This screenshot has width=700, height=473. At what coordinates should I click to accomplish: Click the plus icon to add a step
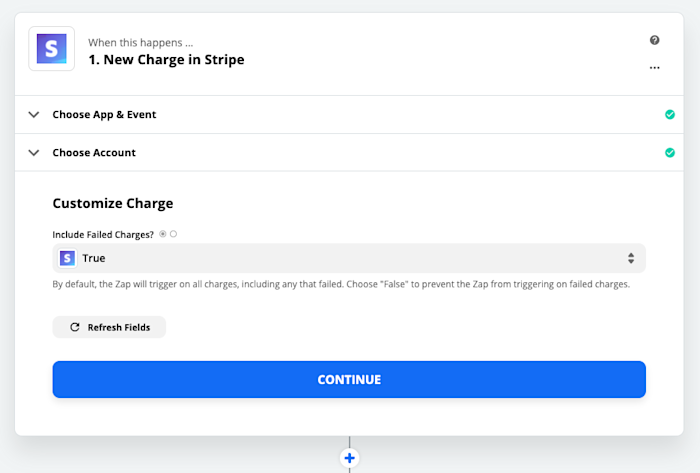[x=350, y=458]
